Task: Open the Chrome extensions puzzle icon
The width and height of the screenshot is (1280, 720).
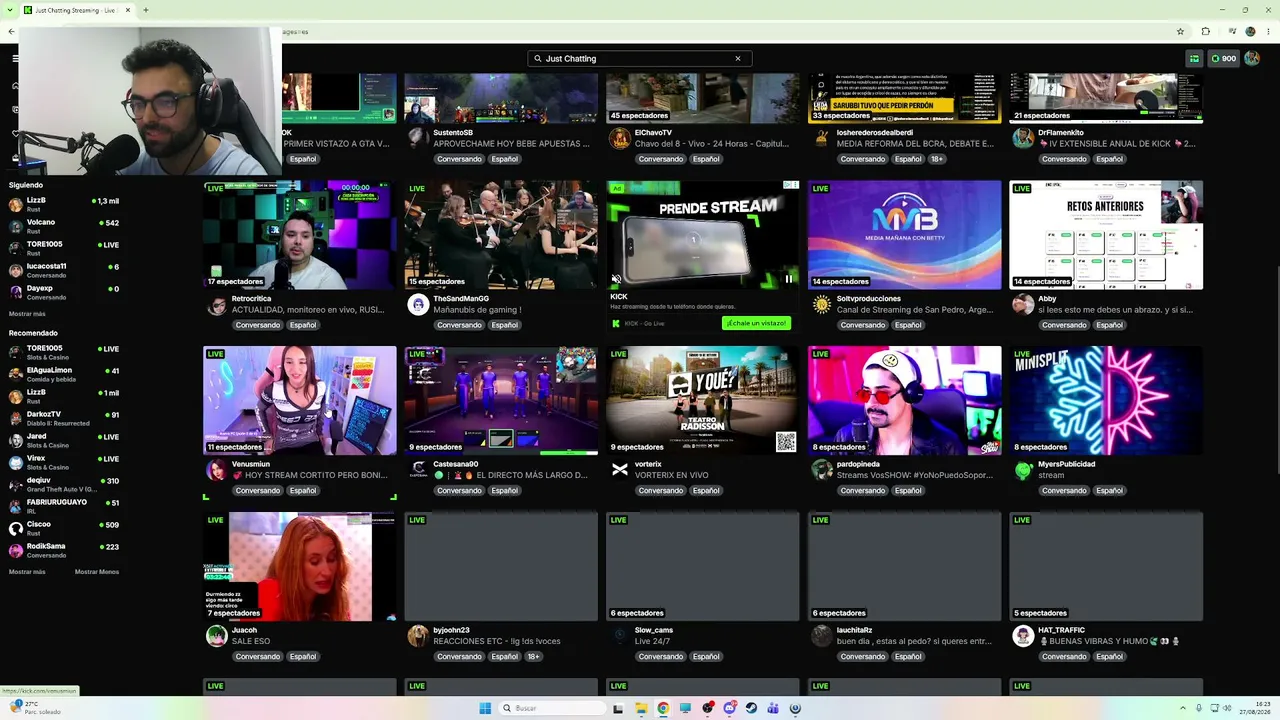Action: click(x=1206, y=31)
